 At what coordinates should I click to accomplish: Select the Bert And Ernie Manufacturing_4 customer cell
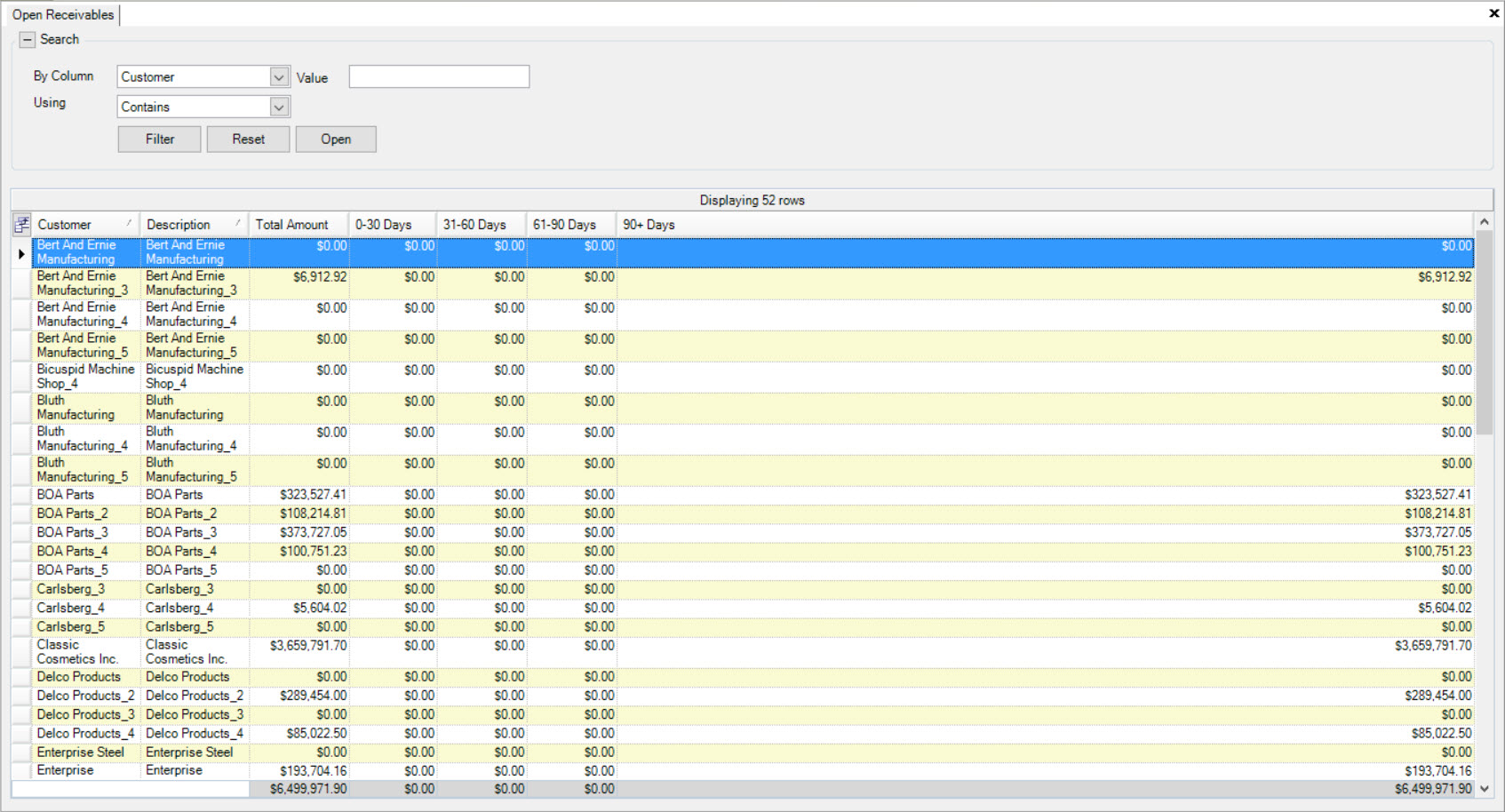coord(86,315)
